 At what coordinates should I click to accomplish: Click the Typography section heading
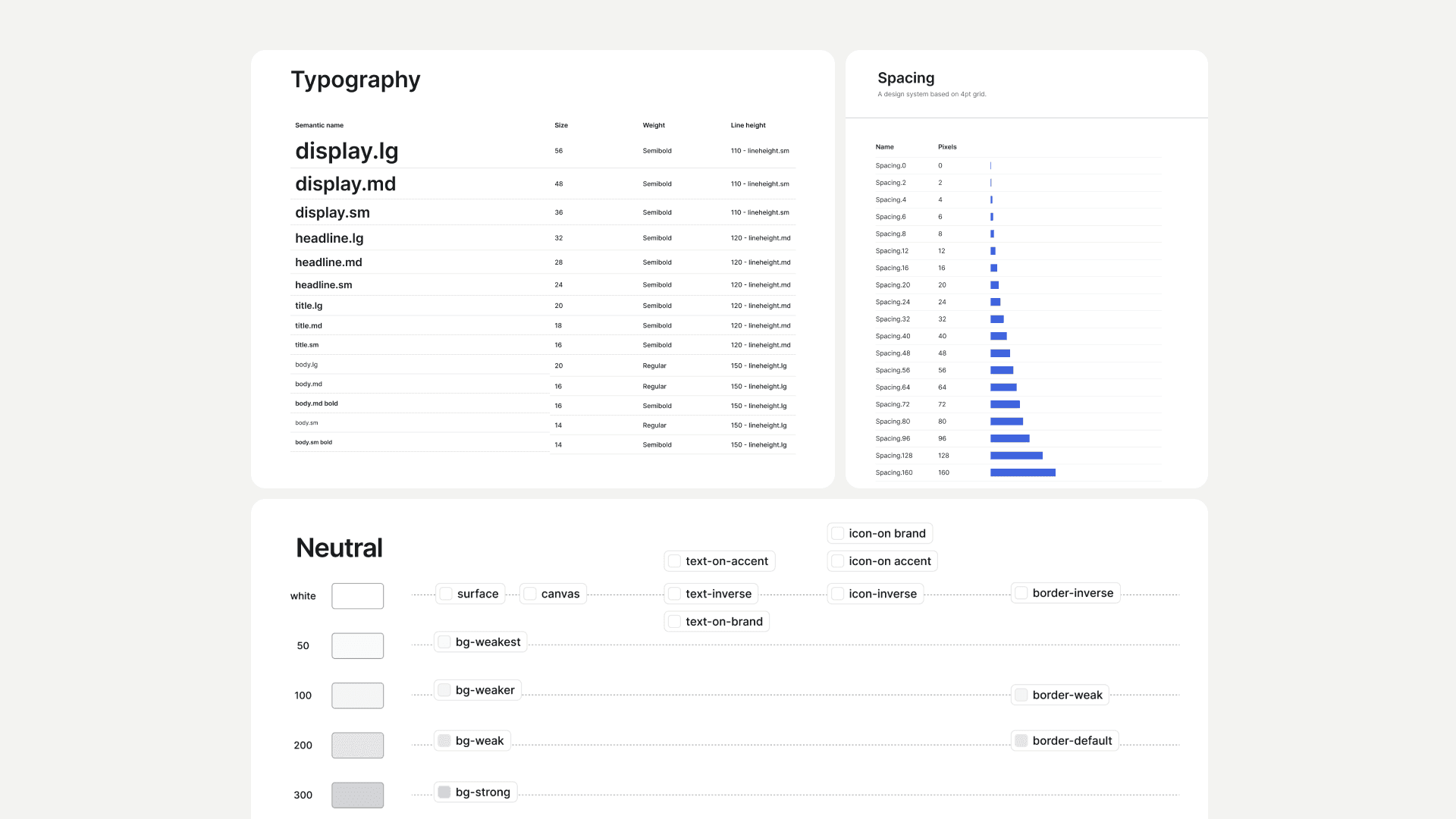(x=355, y=80)
